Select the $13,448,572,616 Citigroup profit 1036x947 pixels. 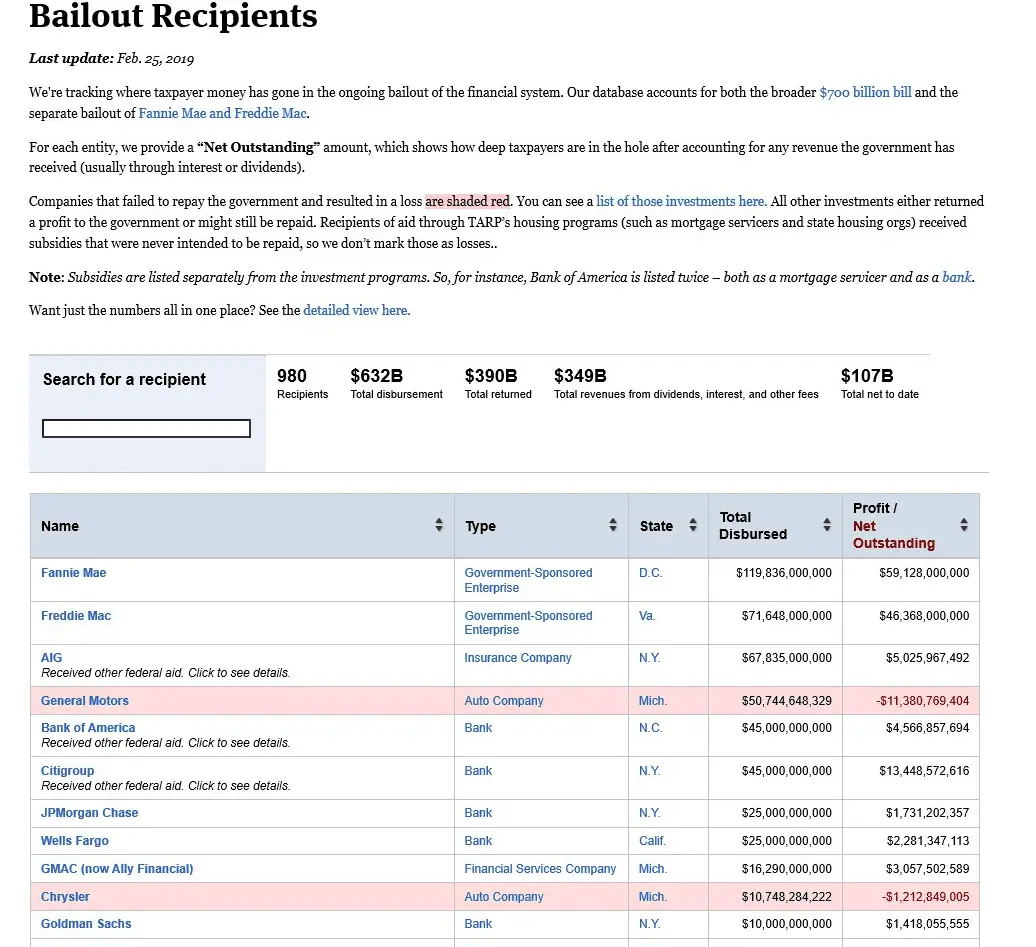click(x=924, y=771)
